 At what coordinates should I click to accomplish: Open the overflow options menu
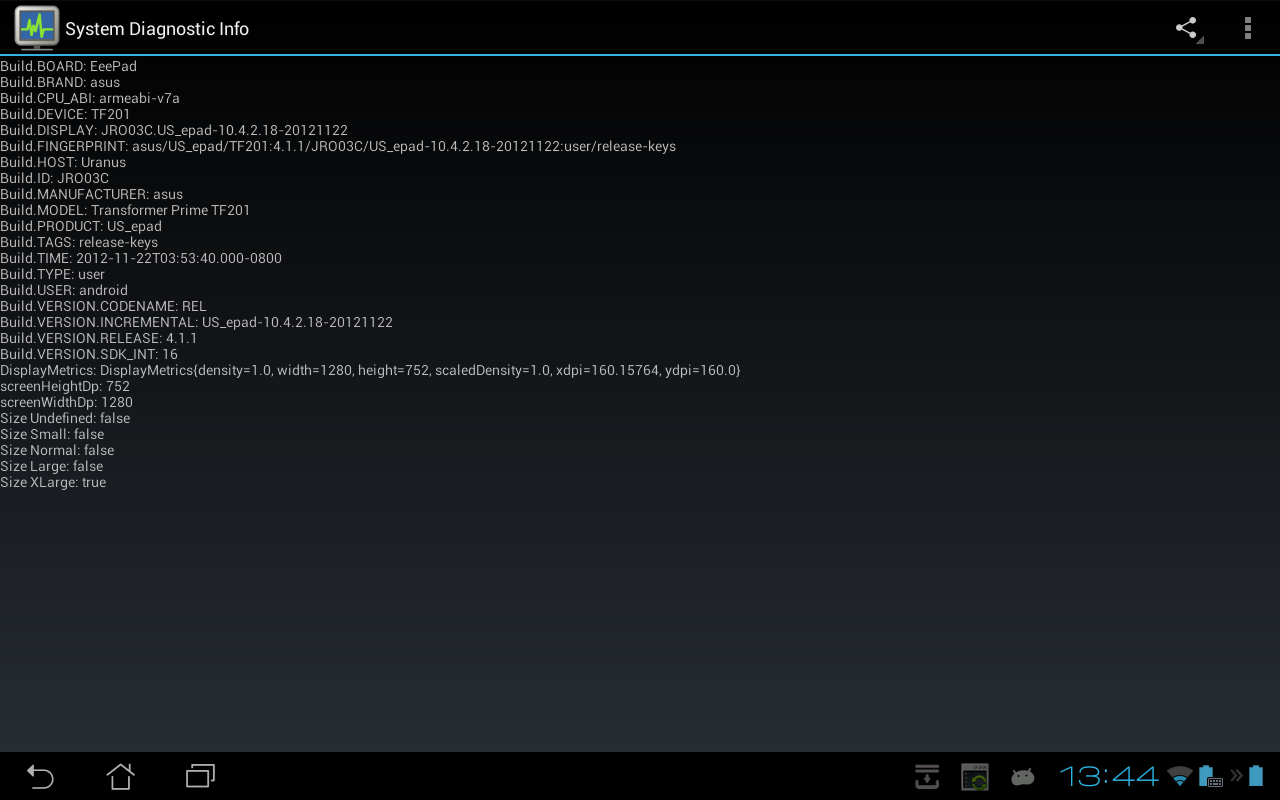tap(1247, 28)
